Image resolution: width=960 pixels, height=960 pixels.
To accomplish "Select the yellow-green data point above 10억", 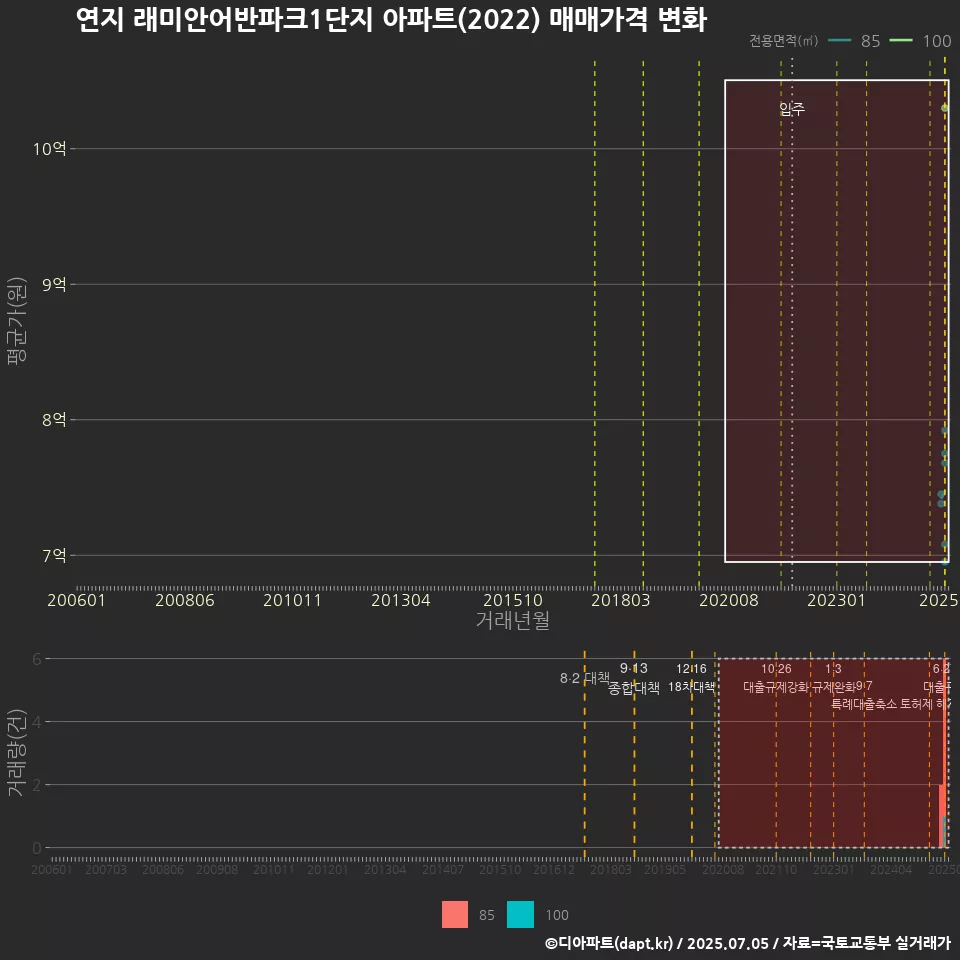I will [x=945, y=108].
